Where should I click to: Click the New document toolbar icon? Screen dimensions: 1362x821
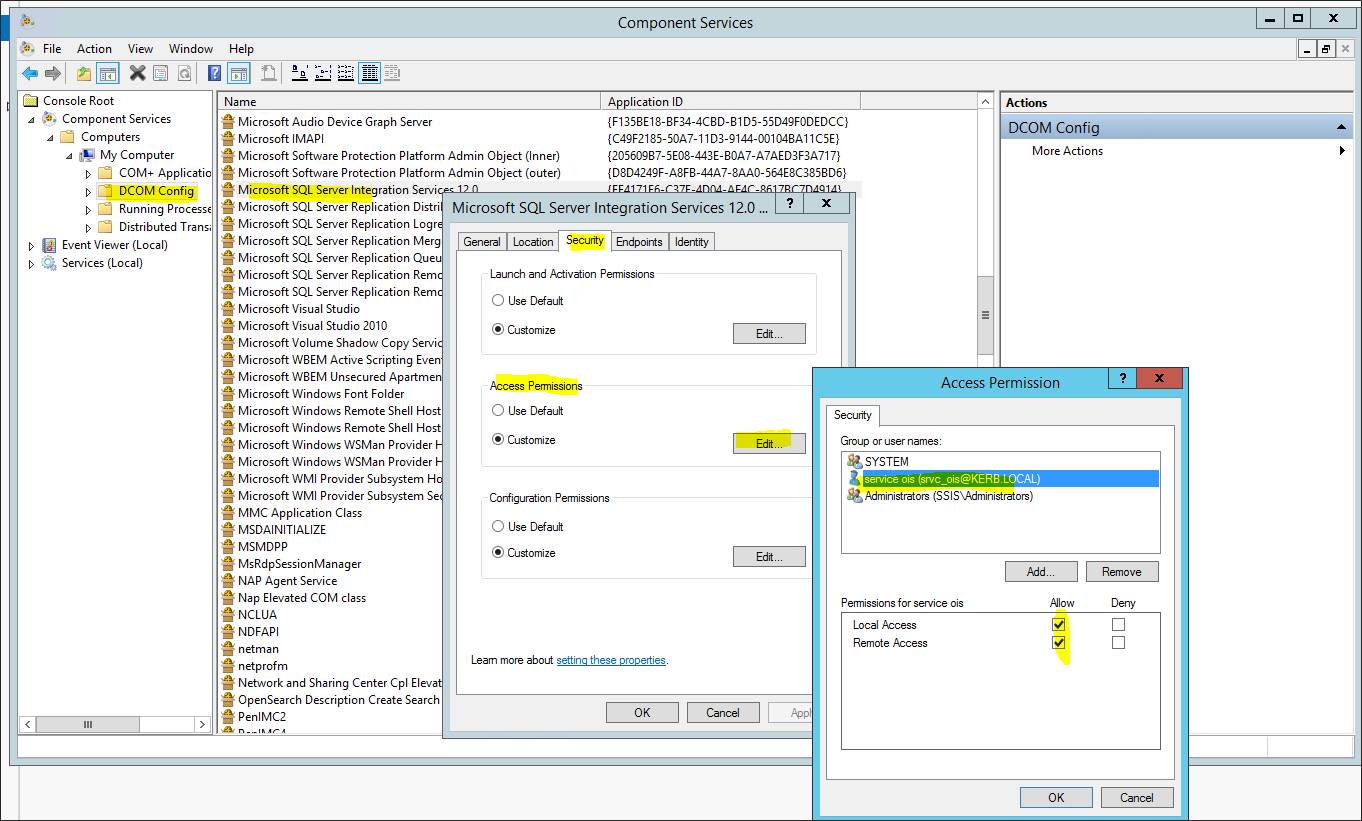pyautogui.click(x=269, y=73)
